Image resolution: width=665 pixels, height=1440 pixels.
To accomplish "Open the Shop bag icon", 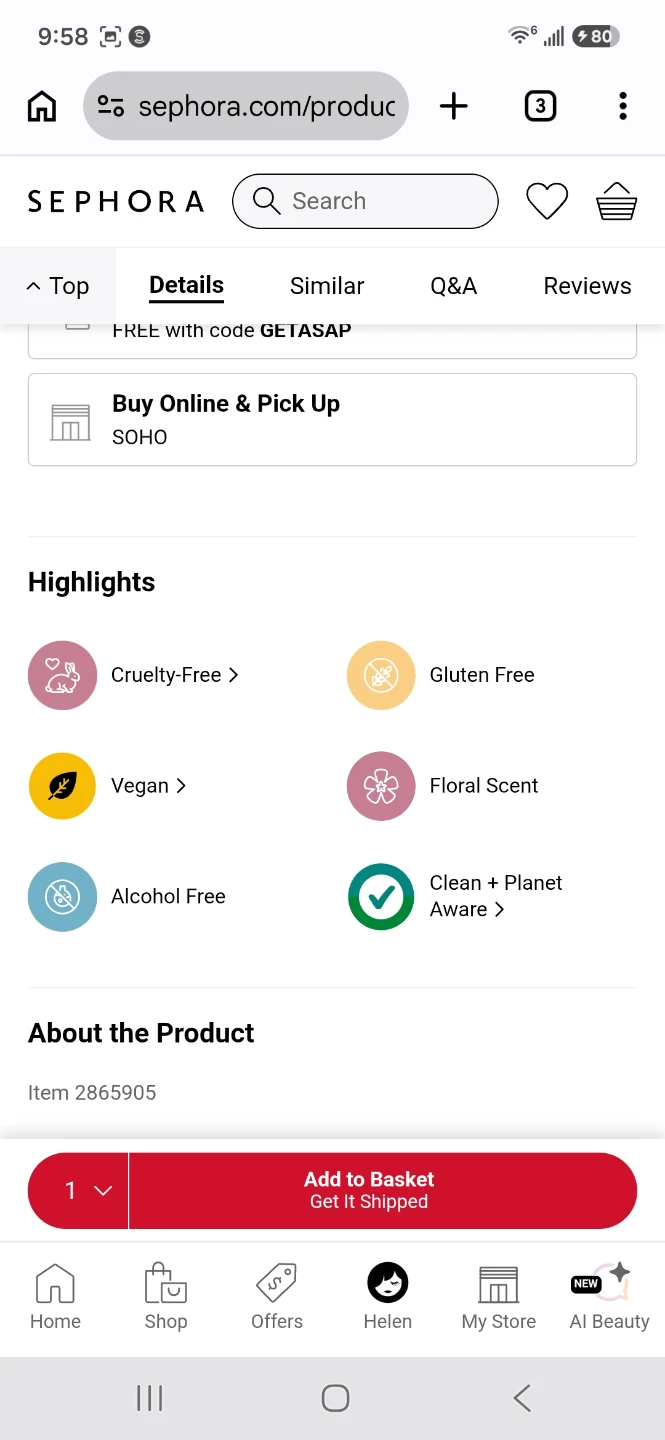I will [x=166, y=1282].
